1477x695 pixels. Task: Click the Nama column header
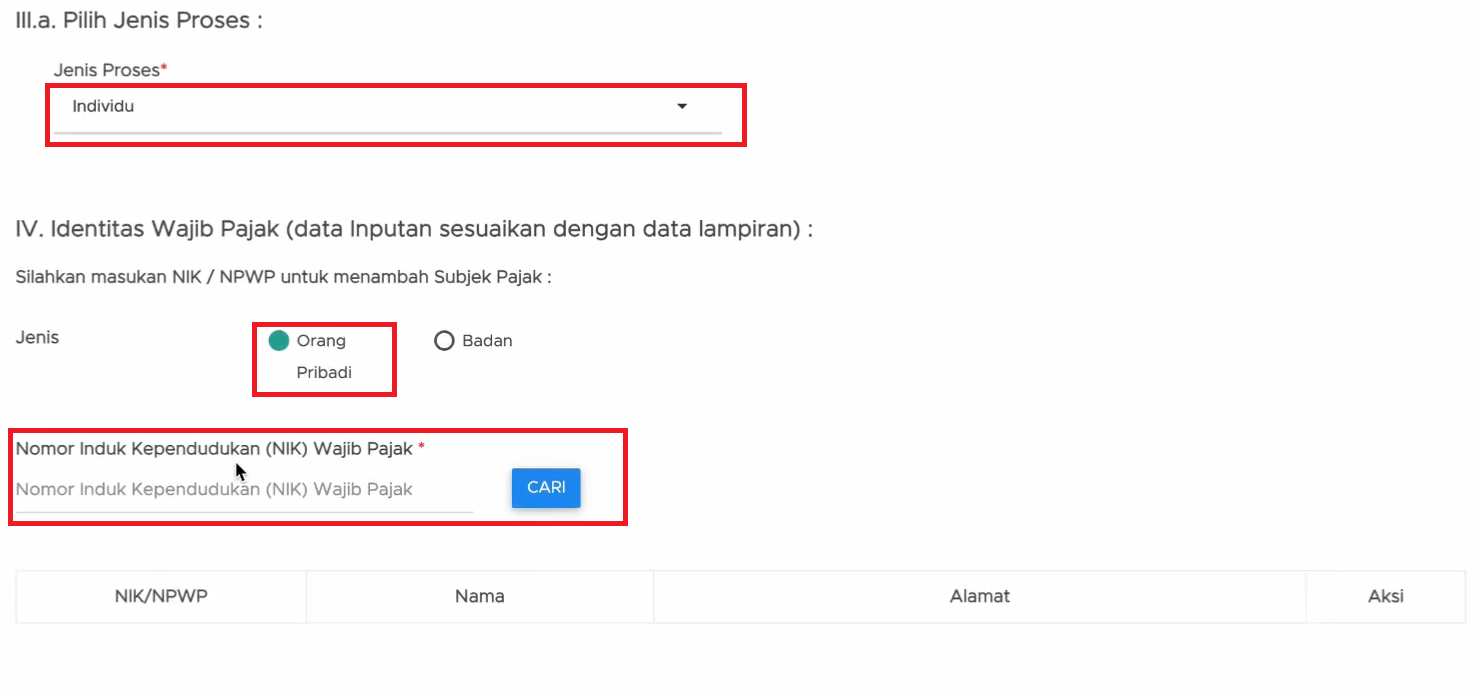pyautogui.click(x=479, y=597)
